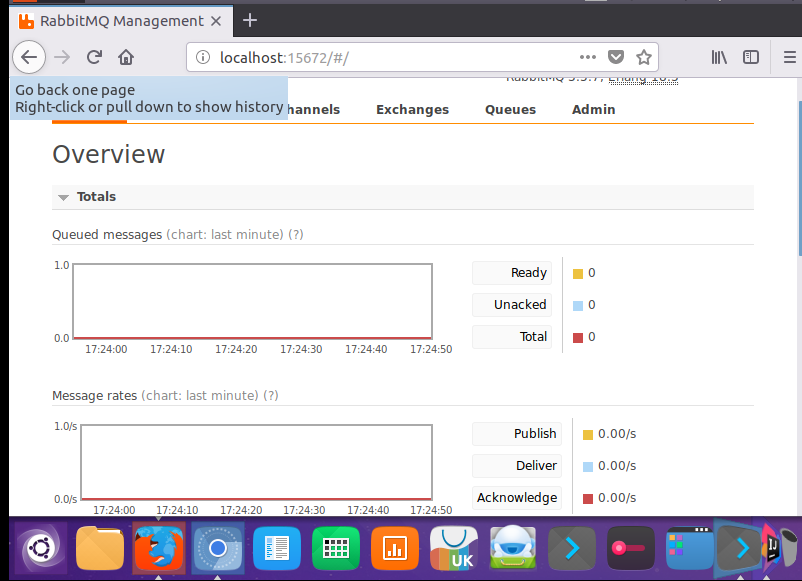This screenshot has height=581, width=802.
Task: Click the red Acknowledge color swatch
Action: coord(588,499)
